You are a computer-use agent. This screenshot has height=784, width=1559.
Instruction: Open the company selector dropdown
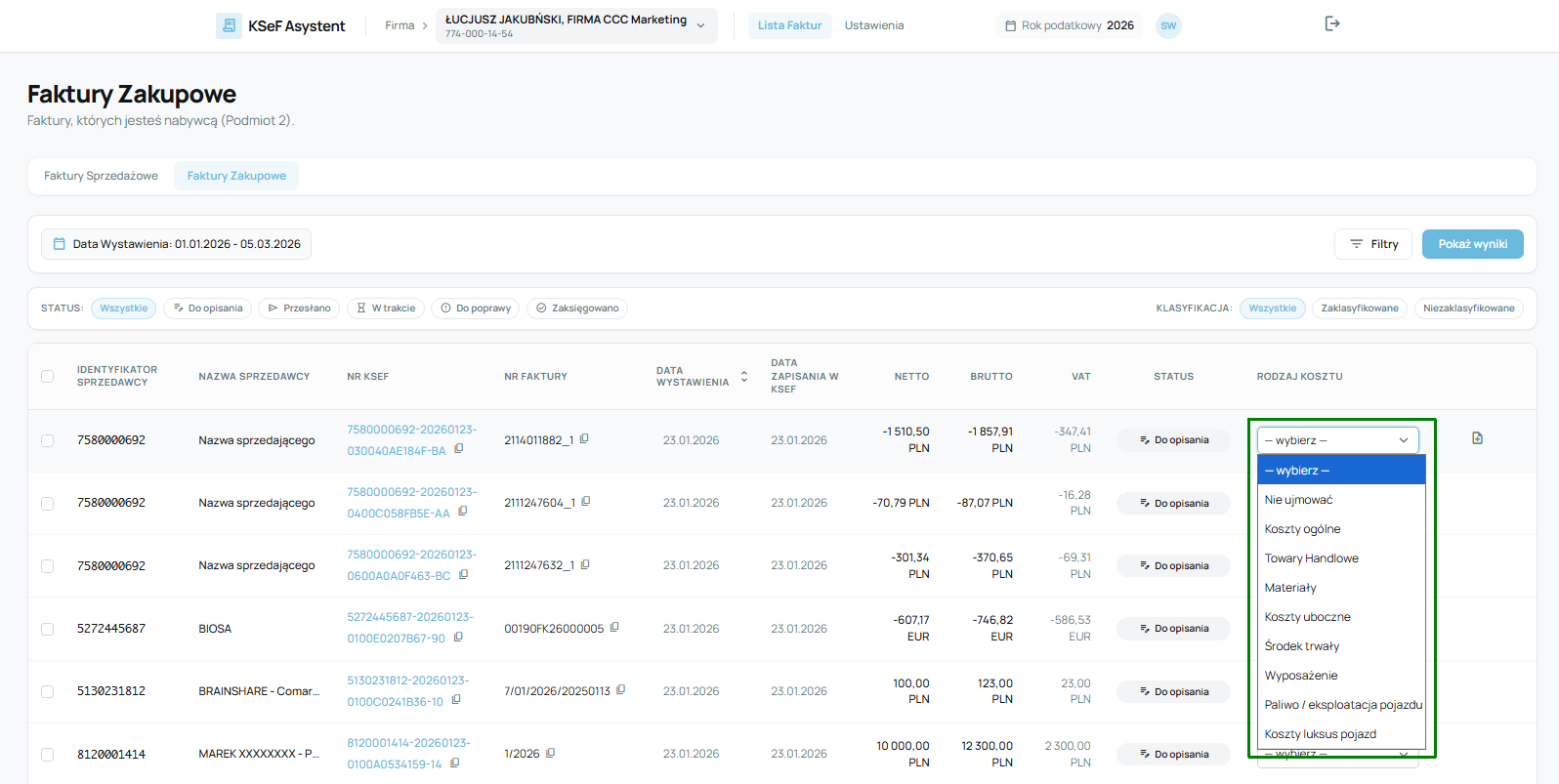tap(576, 25)
